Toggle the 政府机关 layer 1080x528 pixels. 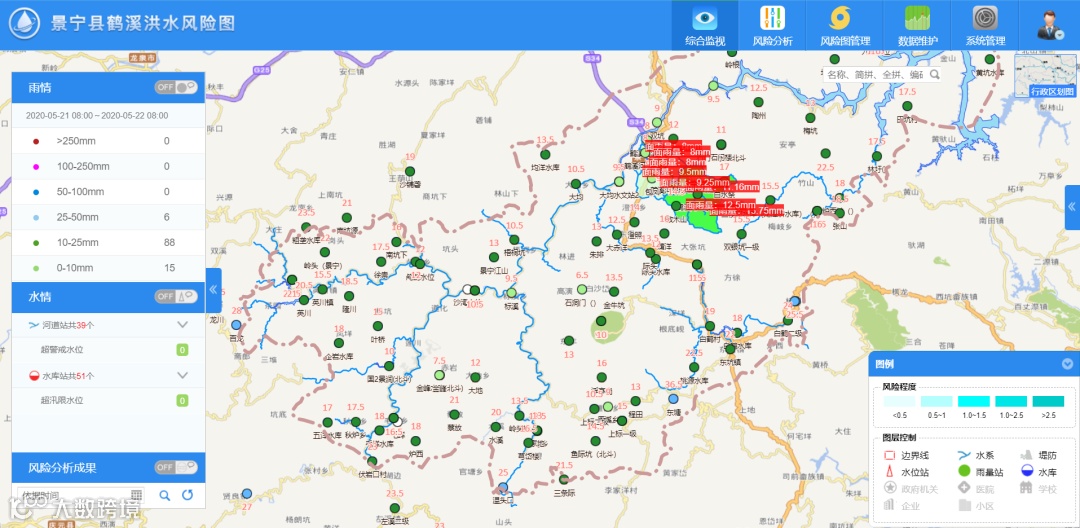911,488
